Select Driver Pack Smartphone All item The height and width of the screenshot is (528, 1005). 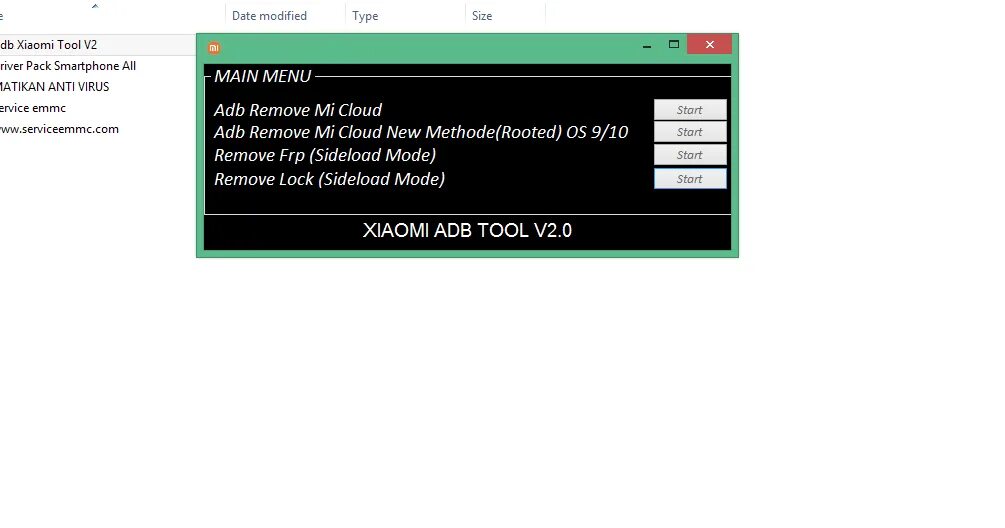[68, 66]
